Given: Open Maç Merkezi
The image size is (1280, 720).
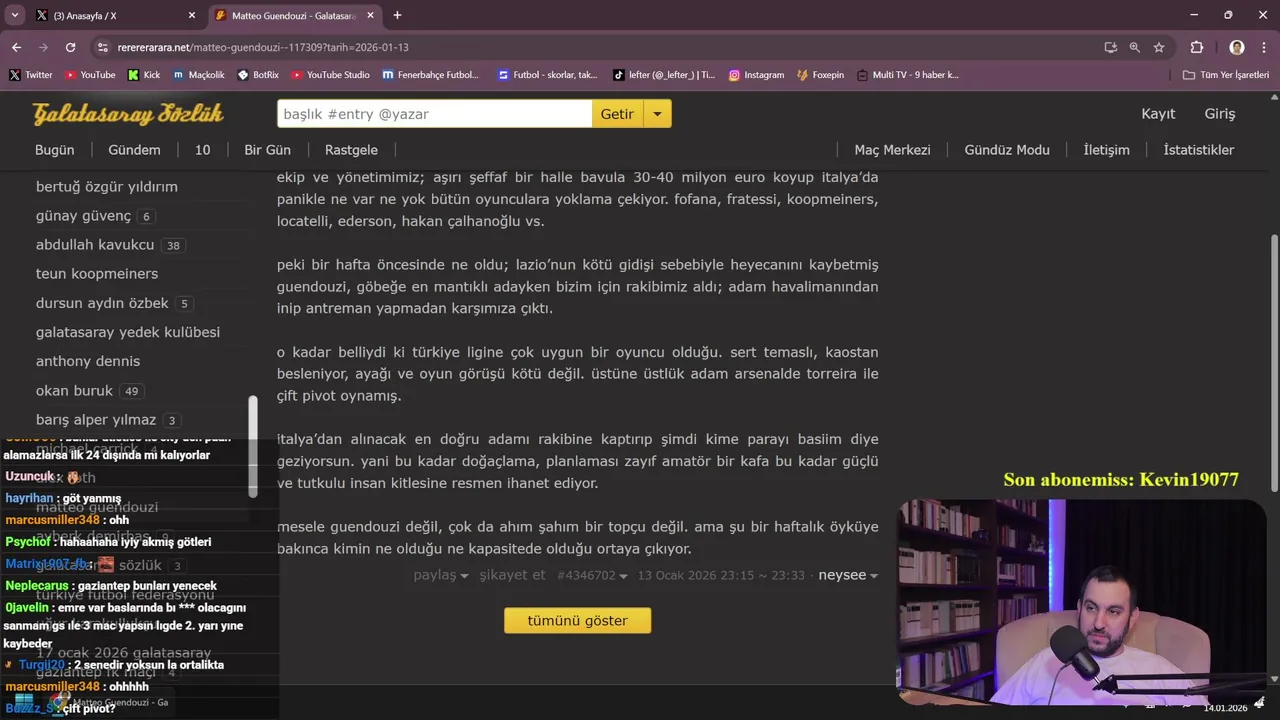Looking at the screenshot, I should pyautogui.click(x=892, y=150).
